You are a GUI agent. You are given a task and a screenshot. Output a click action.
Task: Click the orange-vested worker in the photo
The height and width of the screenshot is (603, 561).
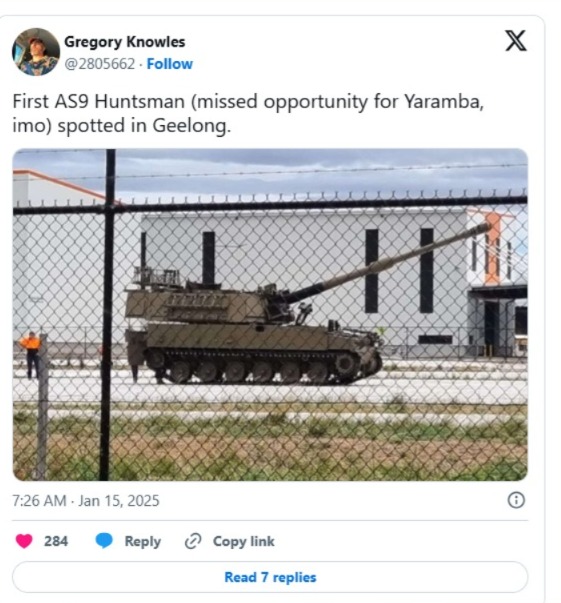tap(31, 355)
